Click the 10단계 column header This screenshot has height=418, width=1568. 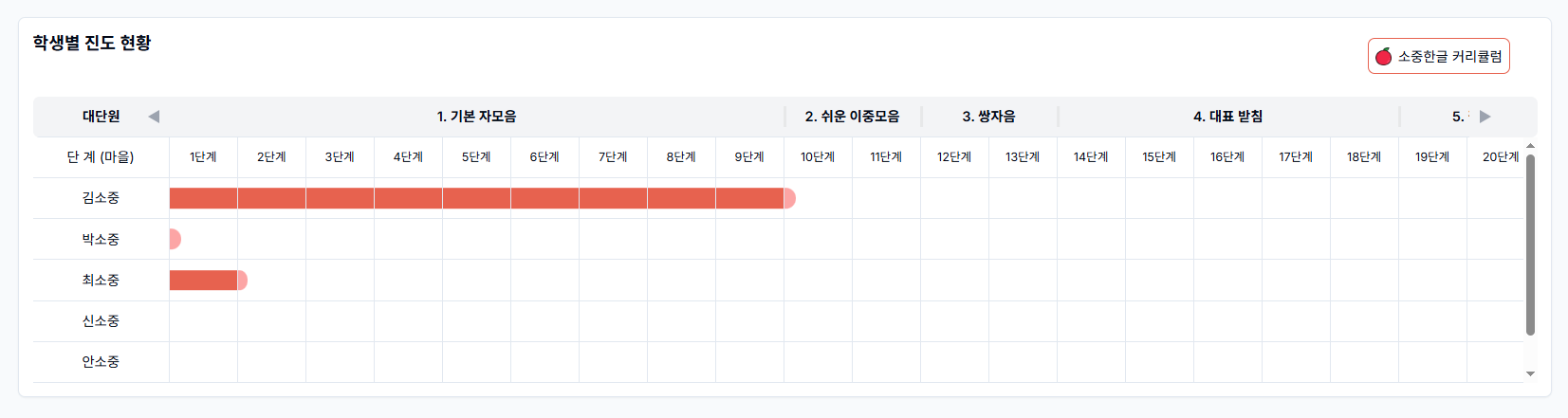pos(818,157)
